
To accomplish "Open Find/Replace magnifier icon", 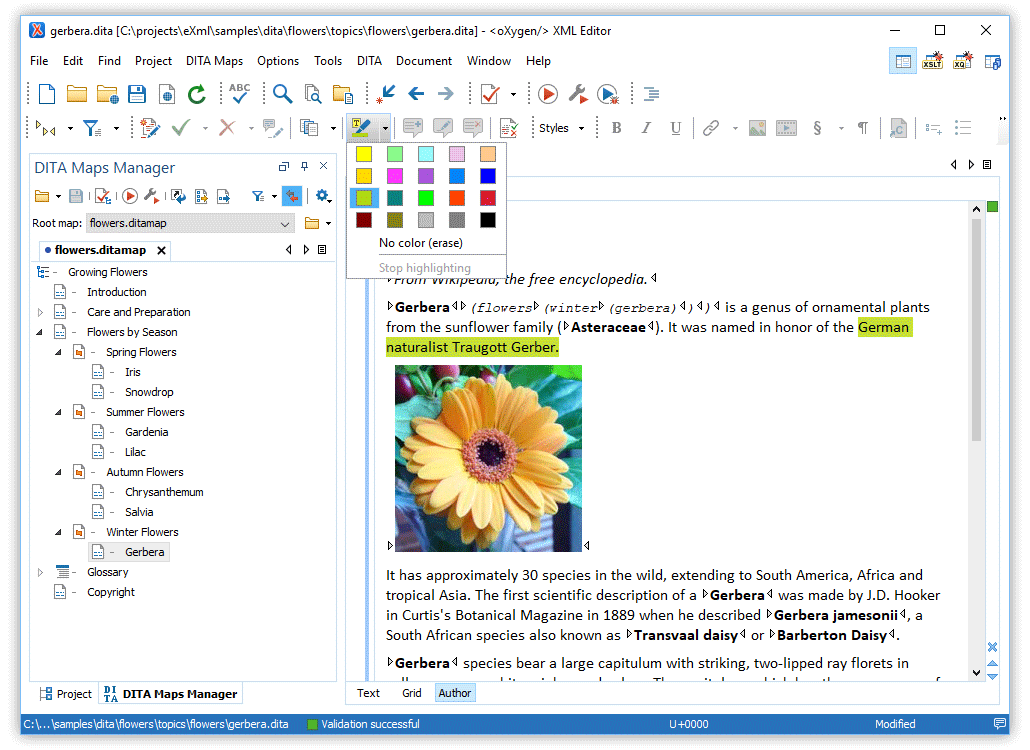I will click(x=282, y=94).
